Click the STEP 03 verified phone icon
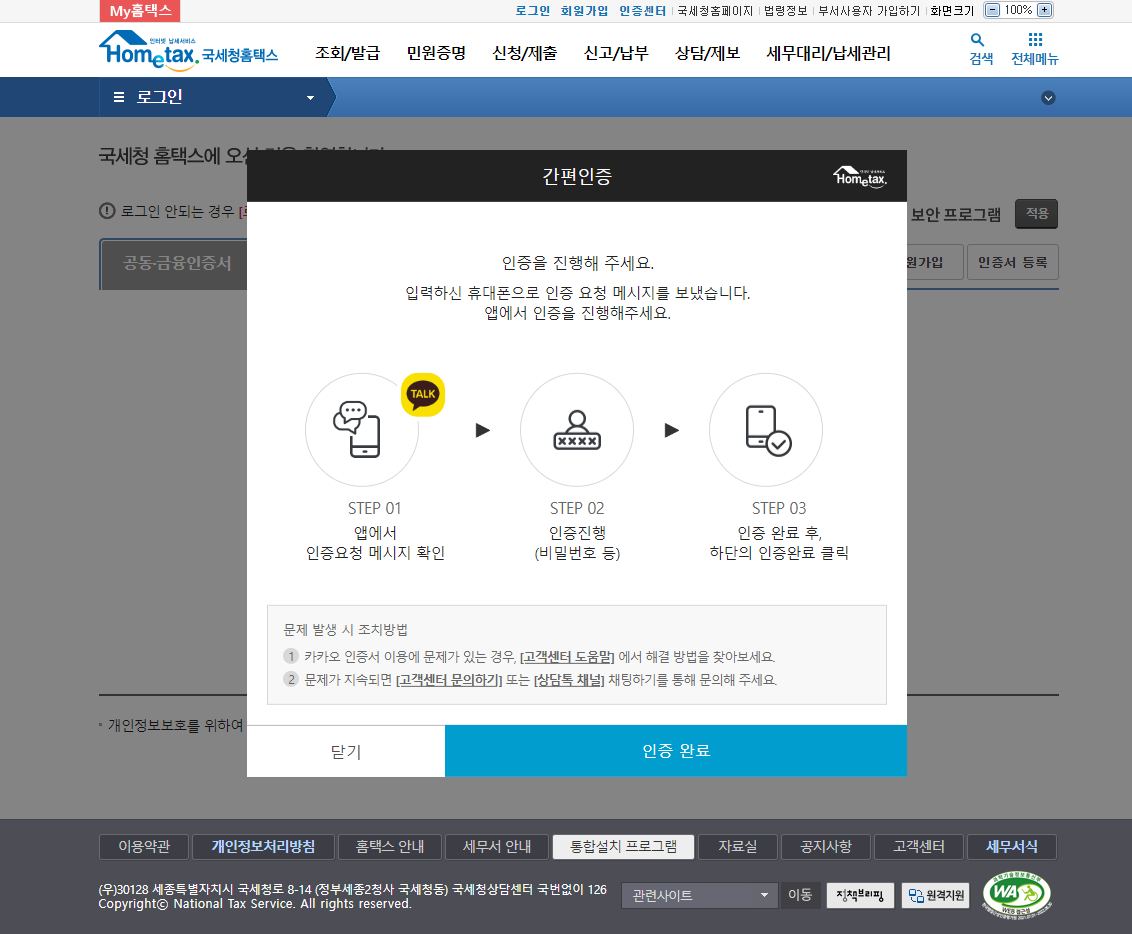 click(x=765, y=430)
